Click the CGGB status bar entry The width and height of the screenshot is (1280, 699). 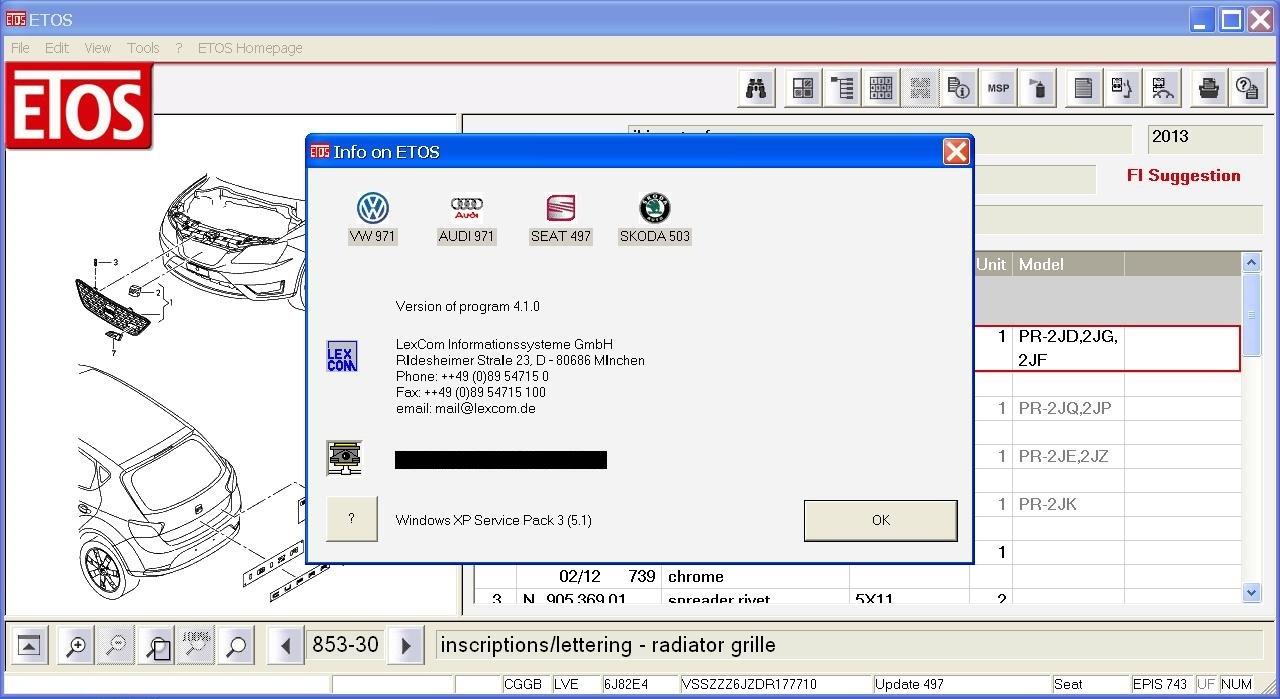coord(526,684)
